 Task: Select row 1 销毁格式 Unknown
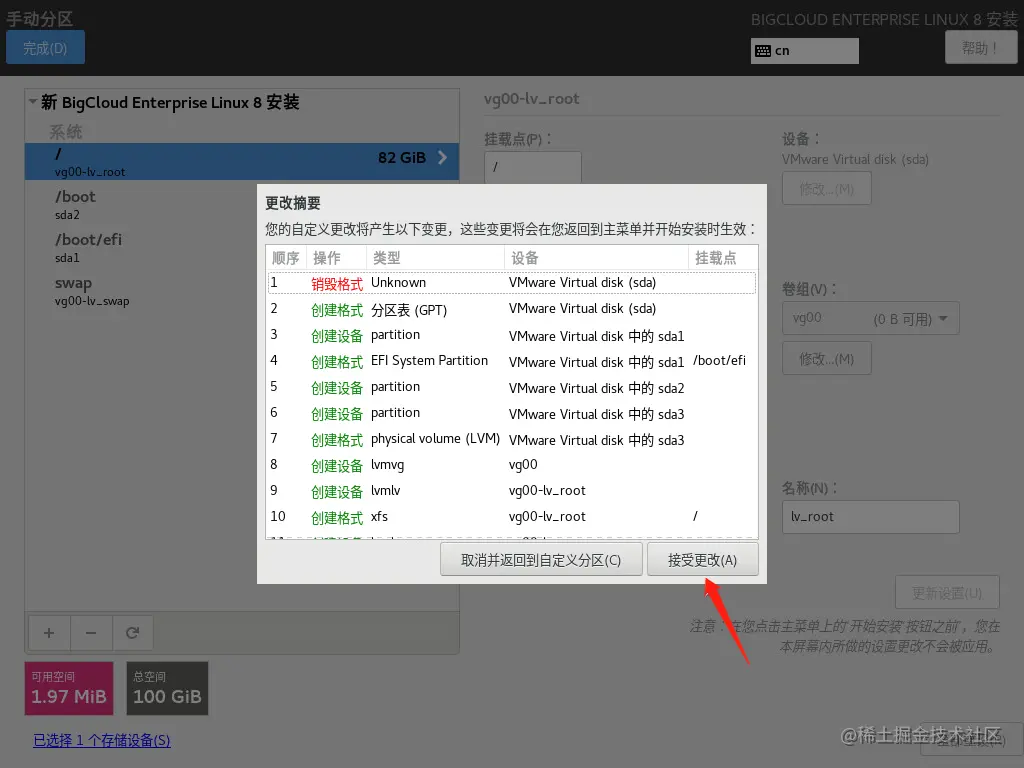coord(511,283)
